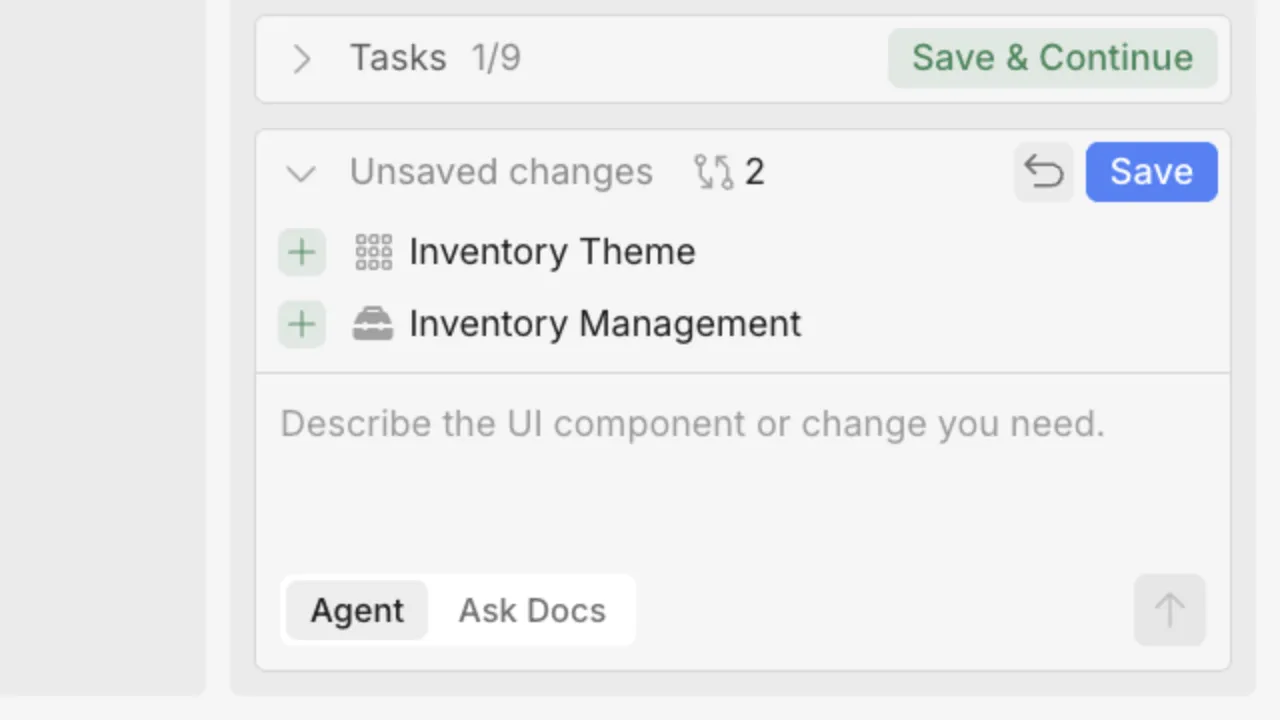
Task: Click the changes diff icon beside 2
Action: 714,173
